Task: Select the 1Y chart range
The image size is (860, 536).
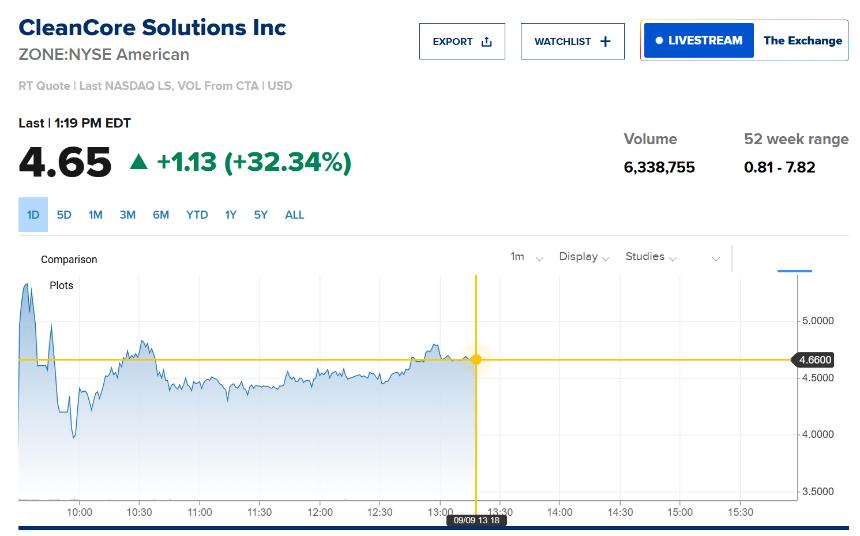Action: point(230,215)
